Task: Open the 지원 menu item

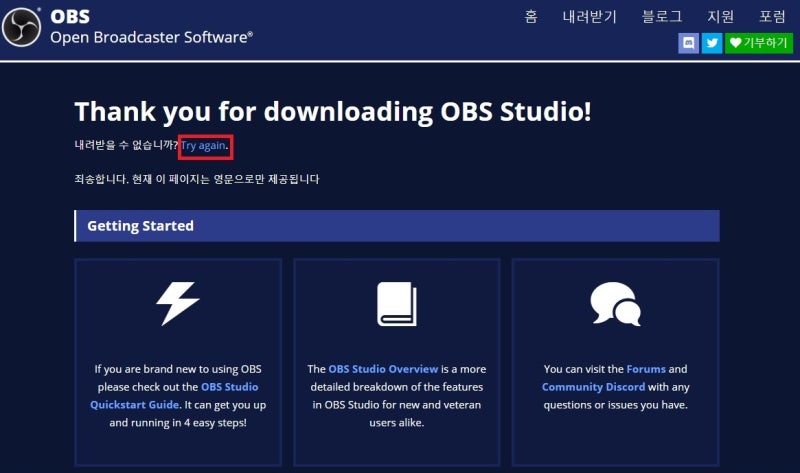Action: [720, 17]
